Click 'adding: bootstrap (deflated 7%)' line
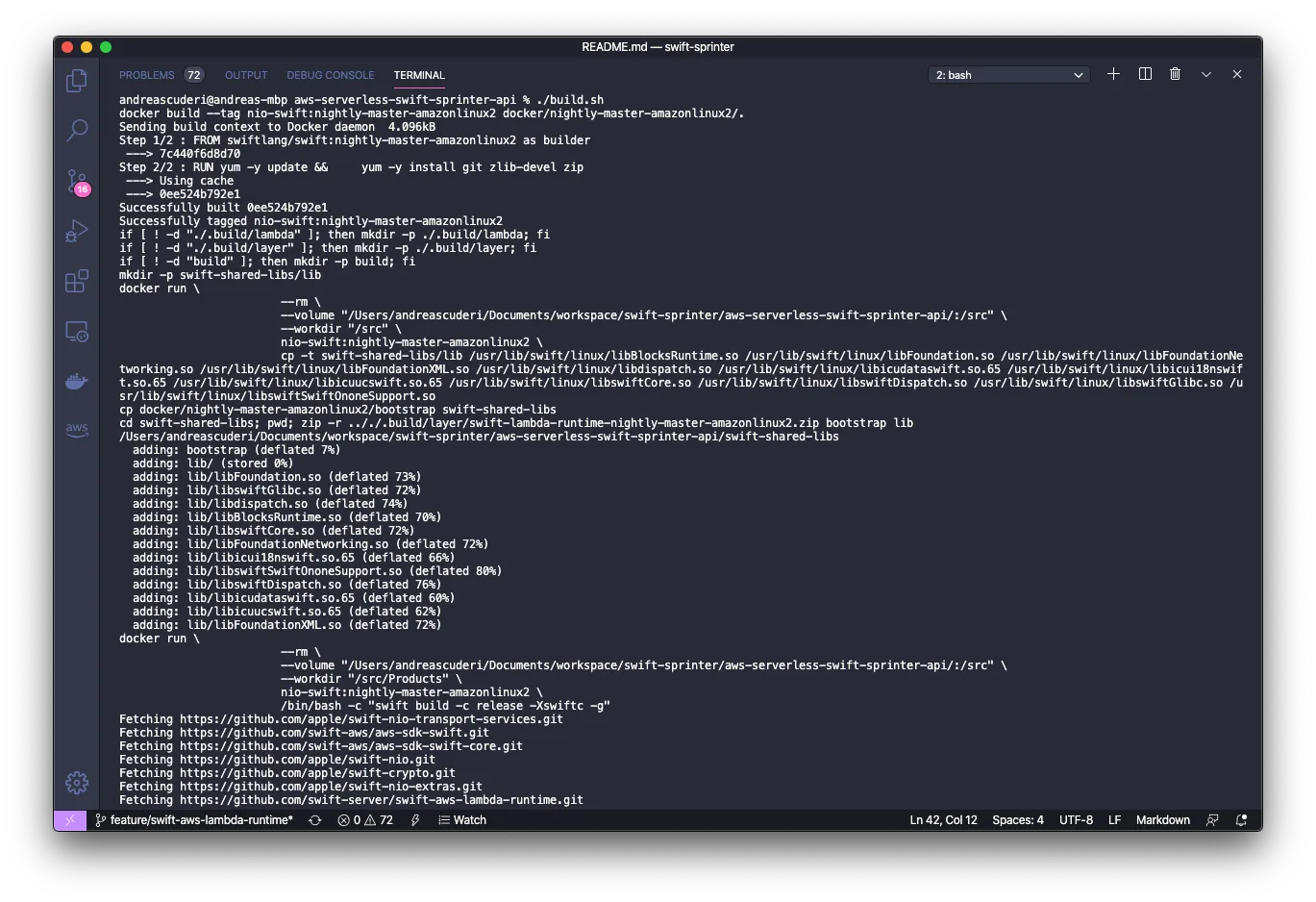 (236, 450)
